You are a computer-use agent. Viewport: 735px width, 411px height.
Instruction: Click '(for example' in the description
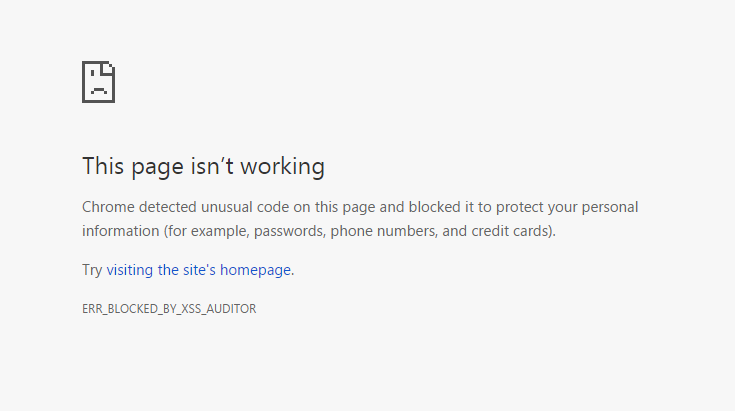click(x=205, y=231)
